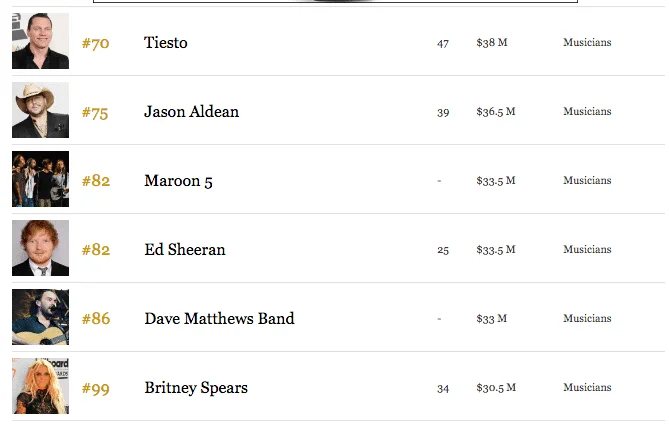
Task: Click the Ed Sheeran name link
Action: click(x=185, y=250)
